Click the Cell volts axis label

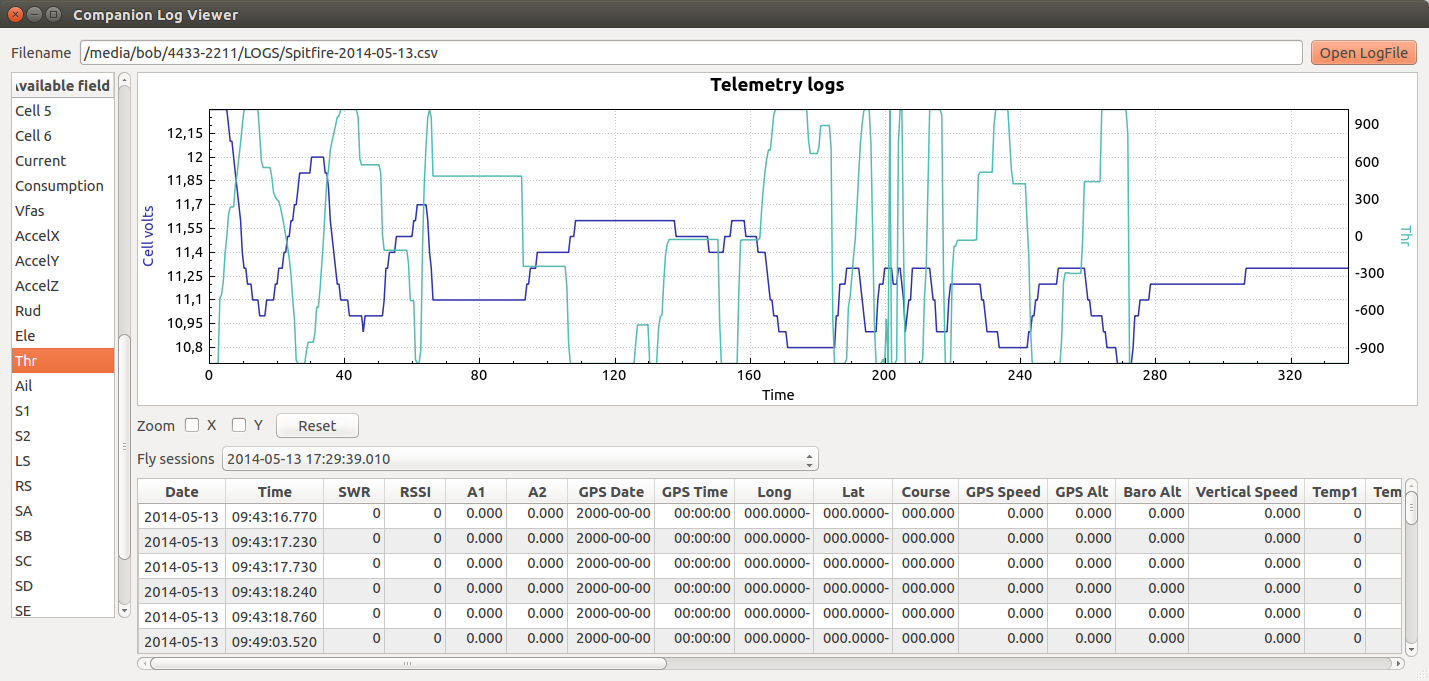click(148, 236)
